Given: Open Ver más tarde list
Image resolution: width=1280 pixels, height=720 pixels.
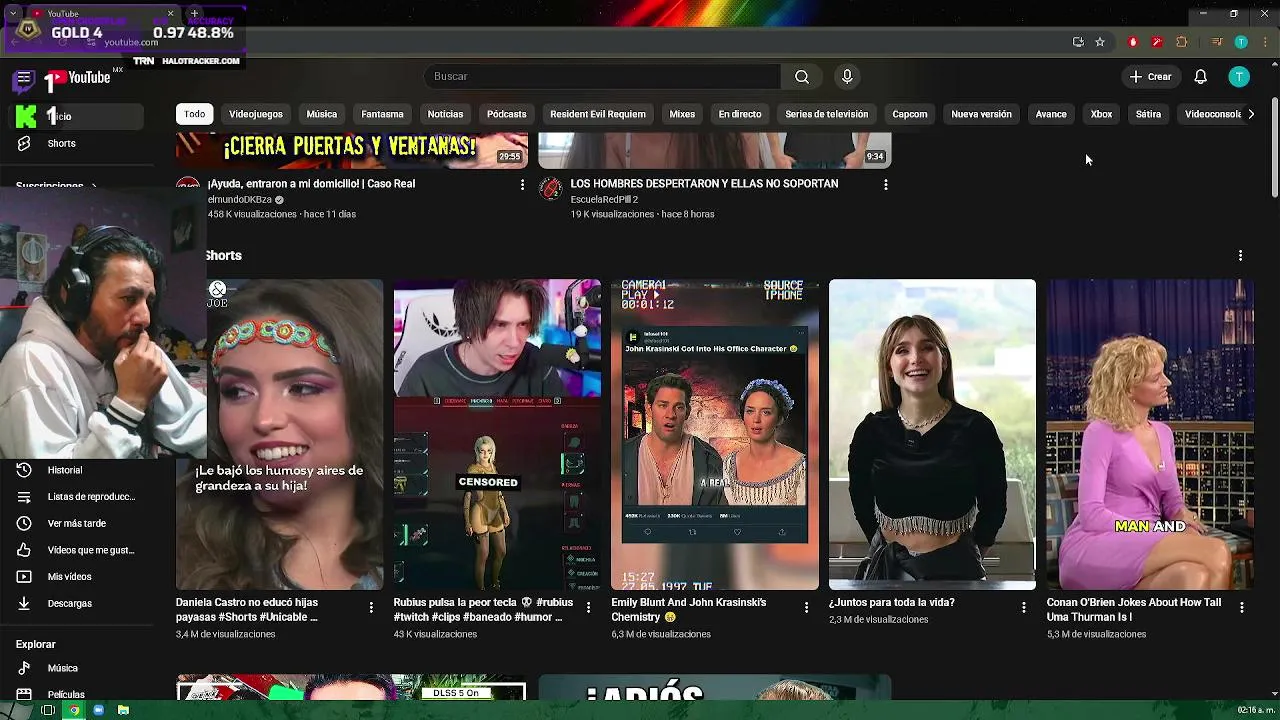Looking at the screenshot, I should tap(75, 523).
